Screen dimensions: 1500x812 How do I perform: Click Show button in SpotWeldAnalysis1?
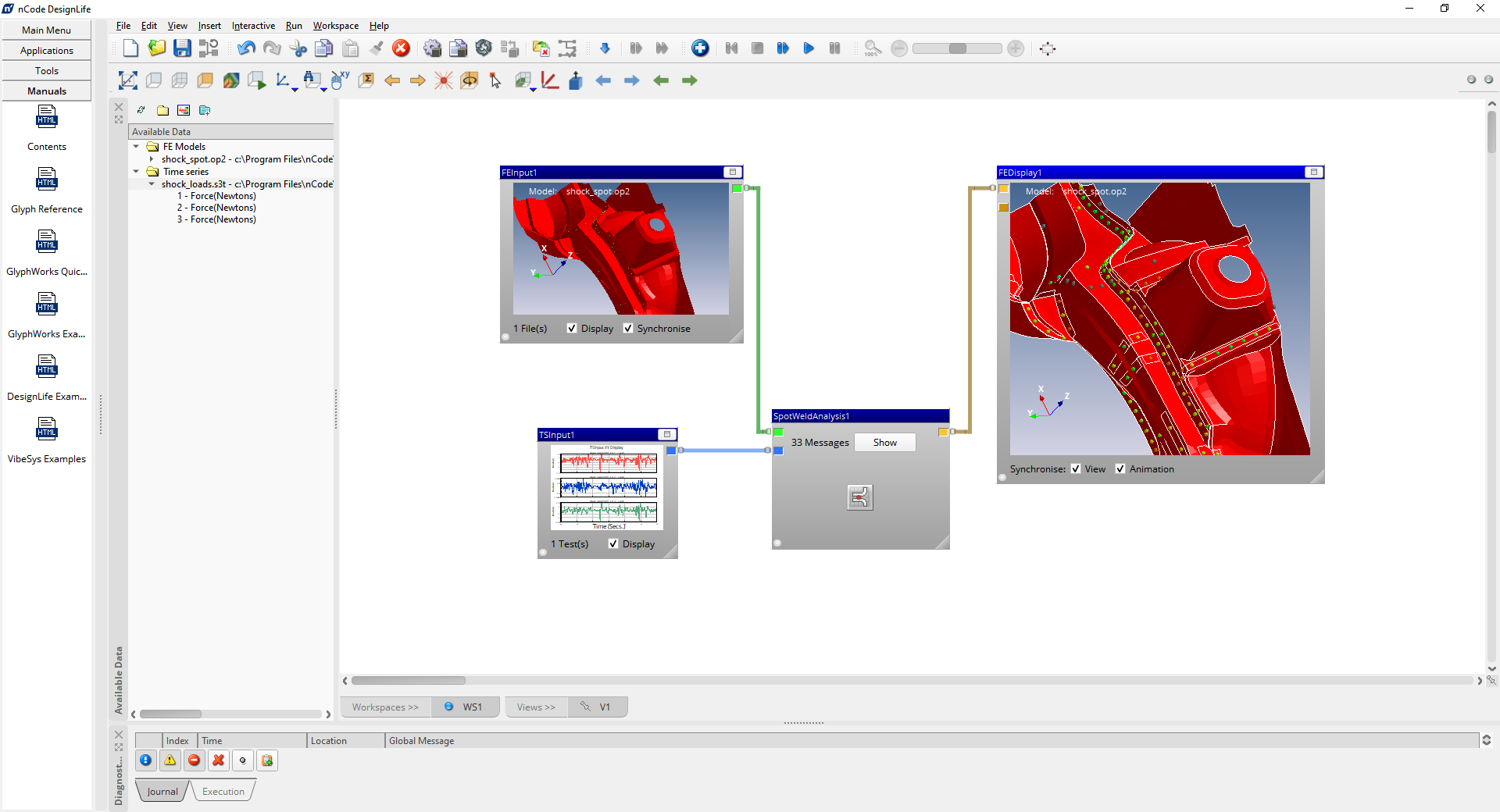point(885,443)
